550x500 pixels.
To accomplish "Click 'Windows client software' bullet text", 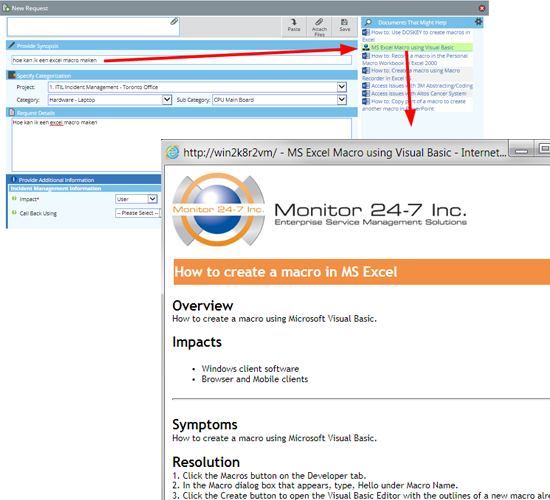I will (x=250, y=369).
